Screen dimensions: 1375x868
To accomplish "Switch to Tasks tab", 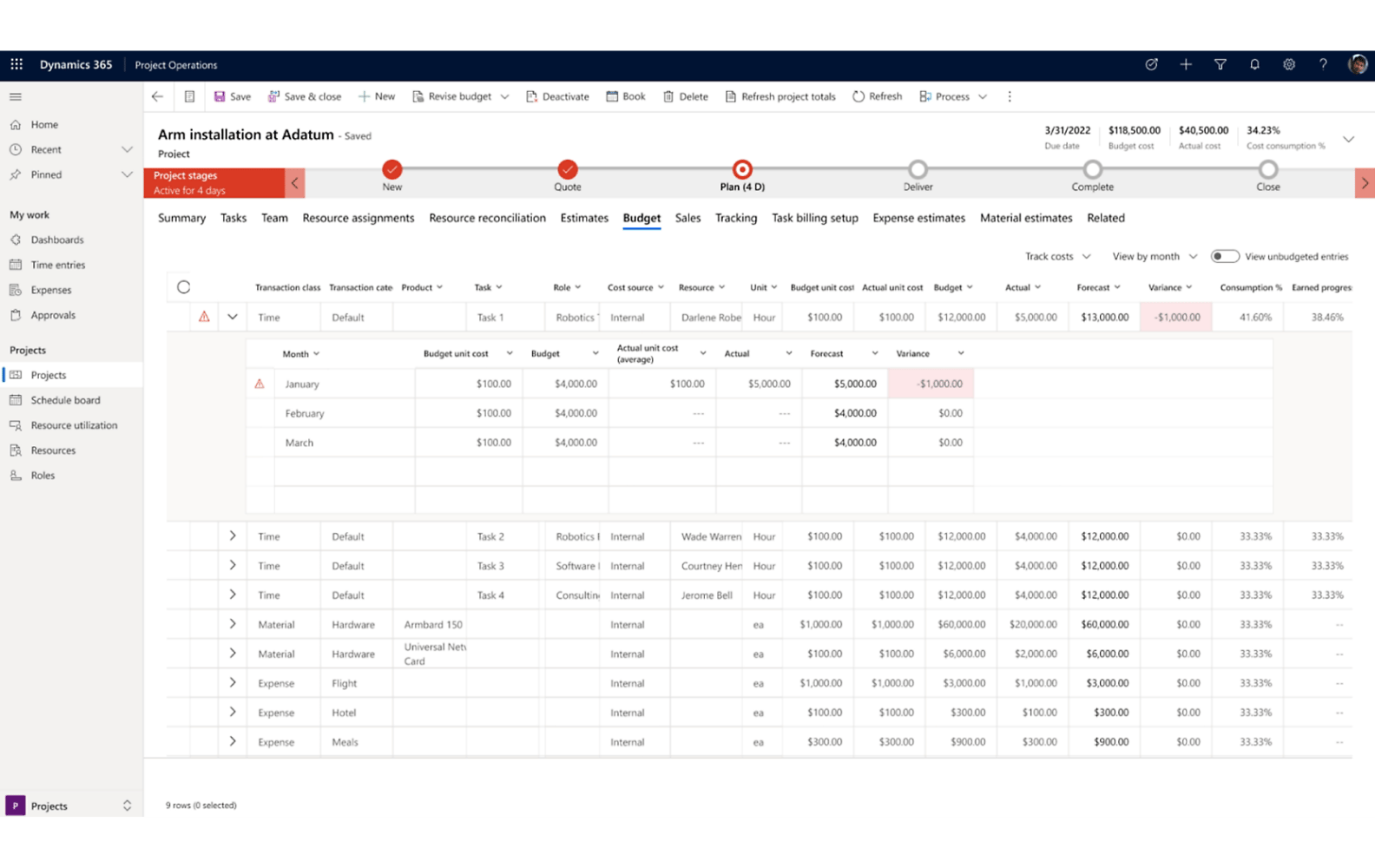I will click(233, 218).
